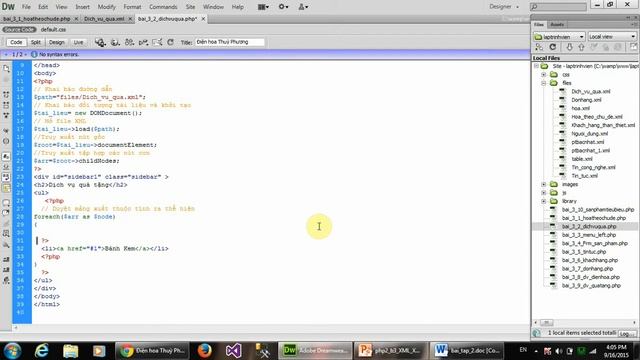The image size is (640, 360).
Task: Open the Insert menu
Action: tap(82, 7)
